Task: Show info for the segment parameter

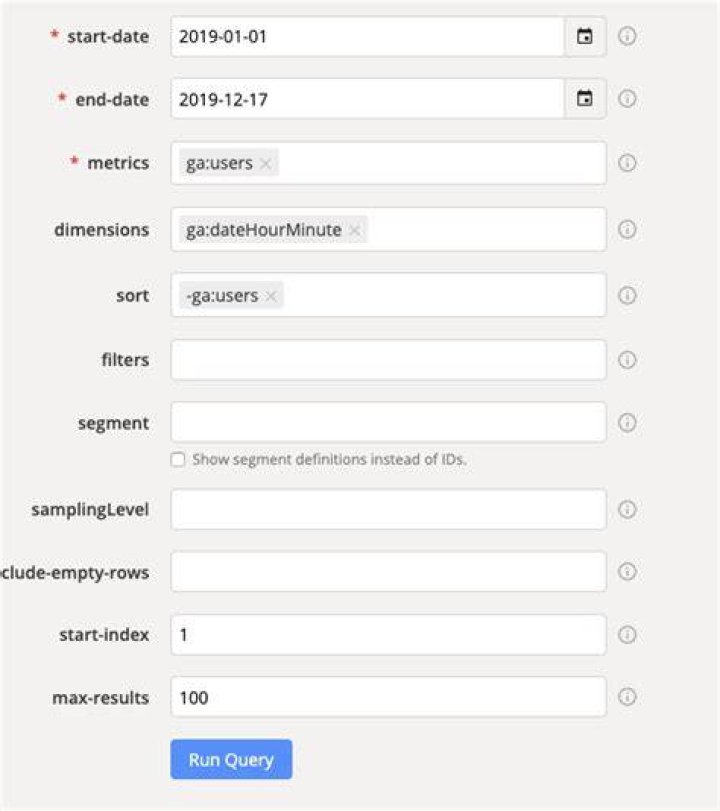Action: point(627,423)
